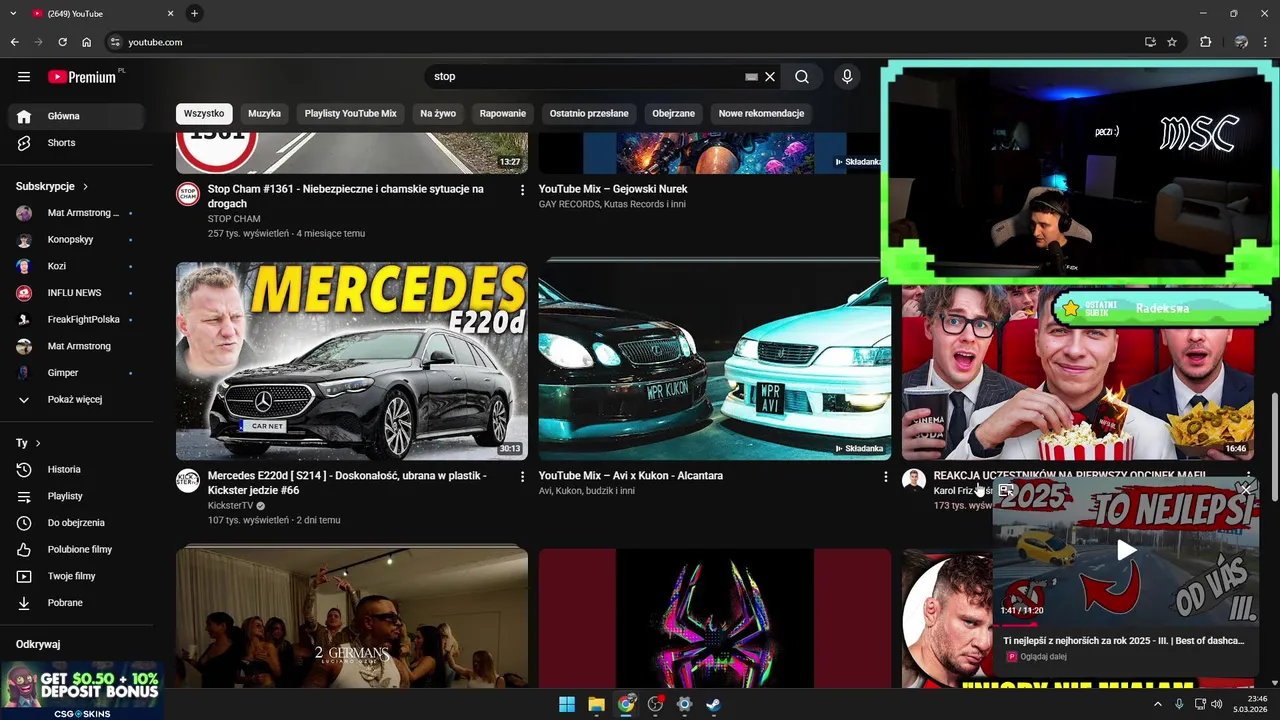Open the volume control in system tray

1216,704
